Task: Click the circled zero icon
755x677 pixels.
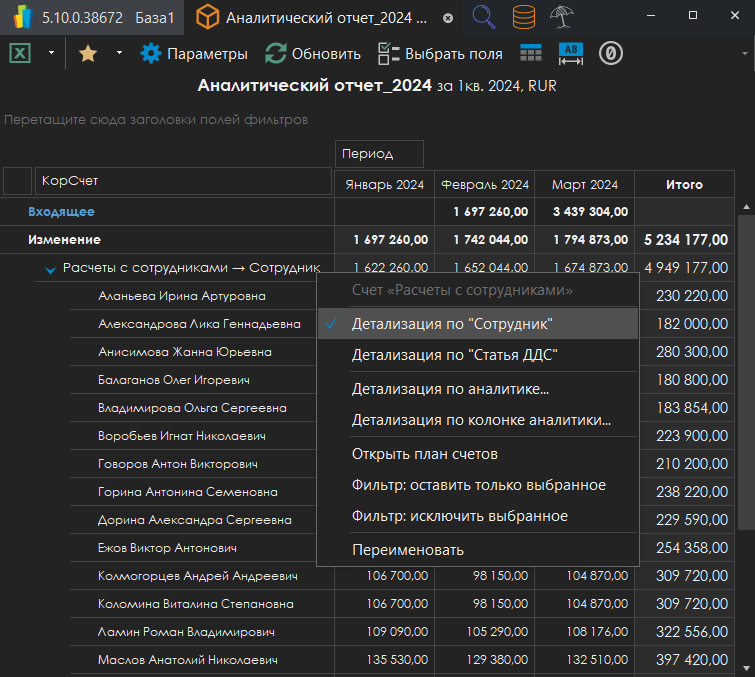Action: click(x=611, y=54)
